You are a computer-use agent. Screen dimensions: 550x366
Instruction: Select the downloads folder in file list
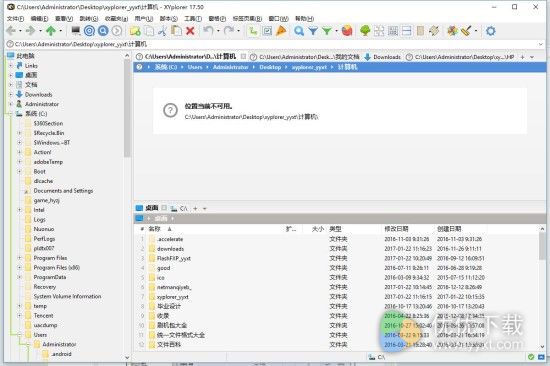170,248
